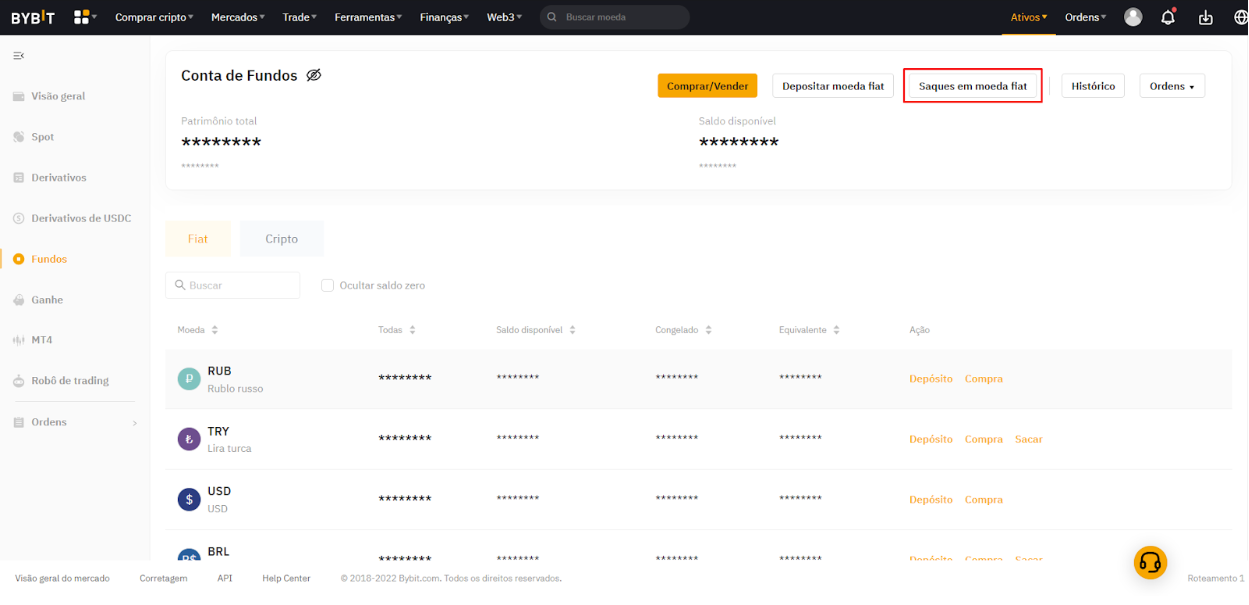Open Derivativos in the left sidebar

[59, 177]
